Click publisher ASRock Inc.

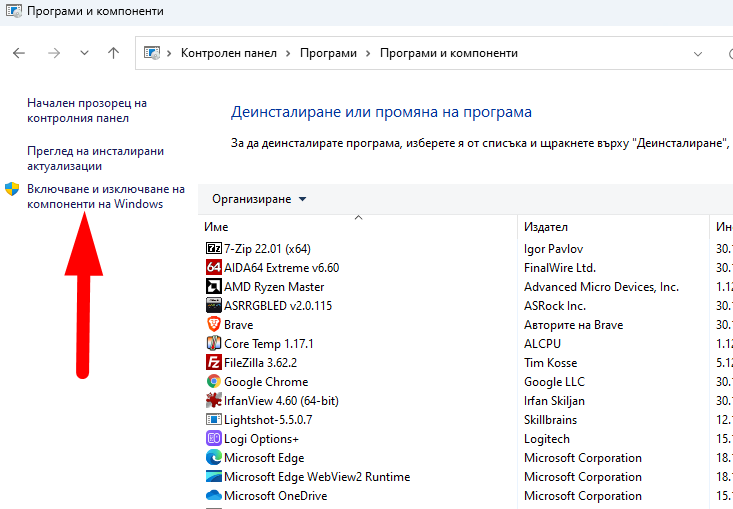pos(554,306)
